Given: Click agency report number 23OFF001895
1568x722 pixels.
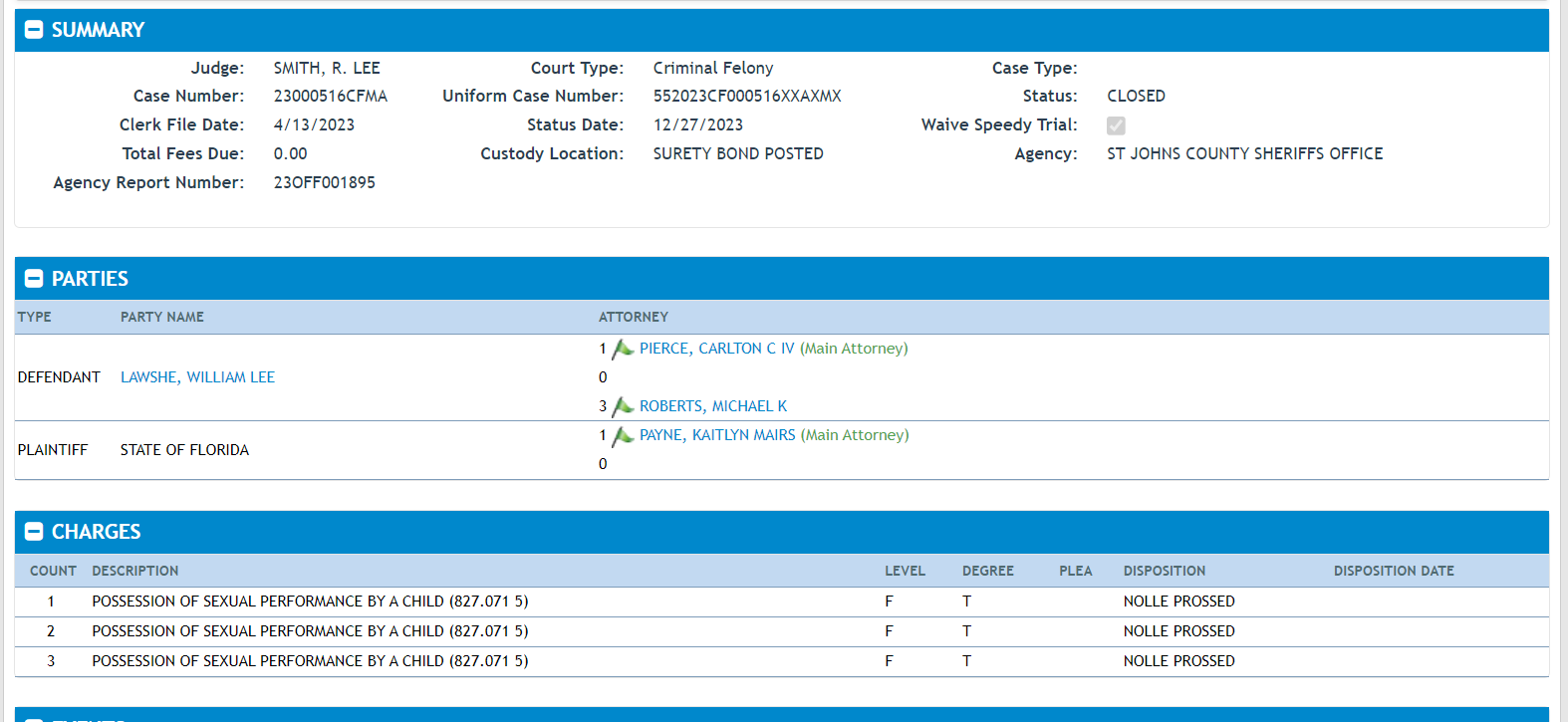Looking at the screenshot, I should (325, 183).
